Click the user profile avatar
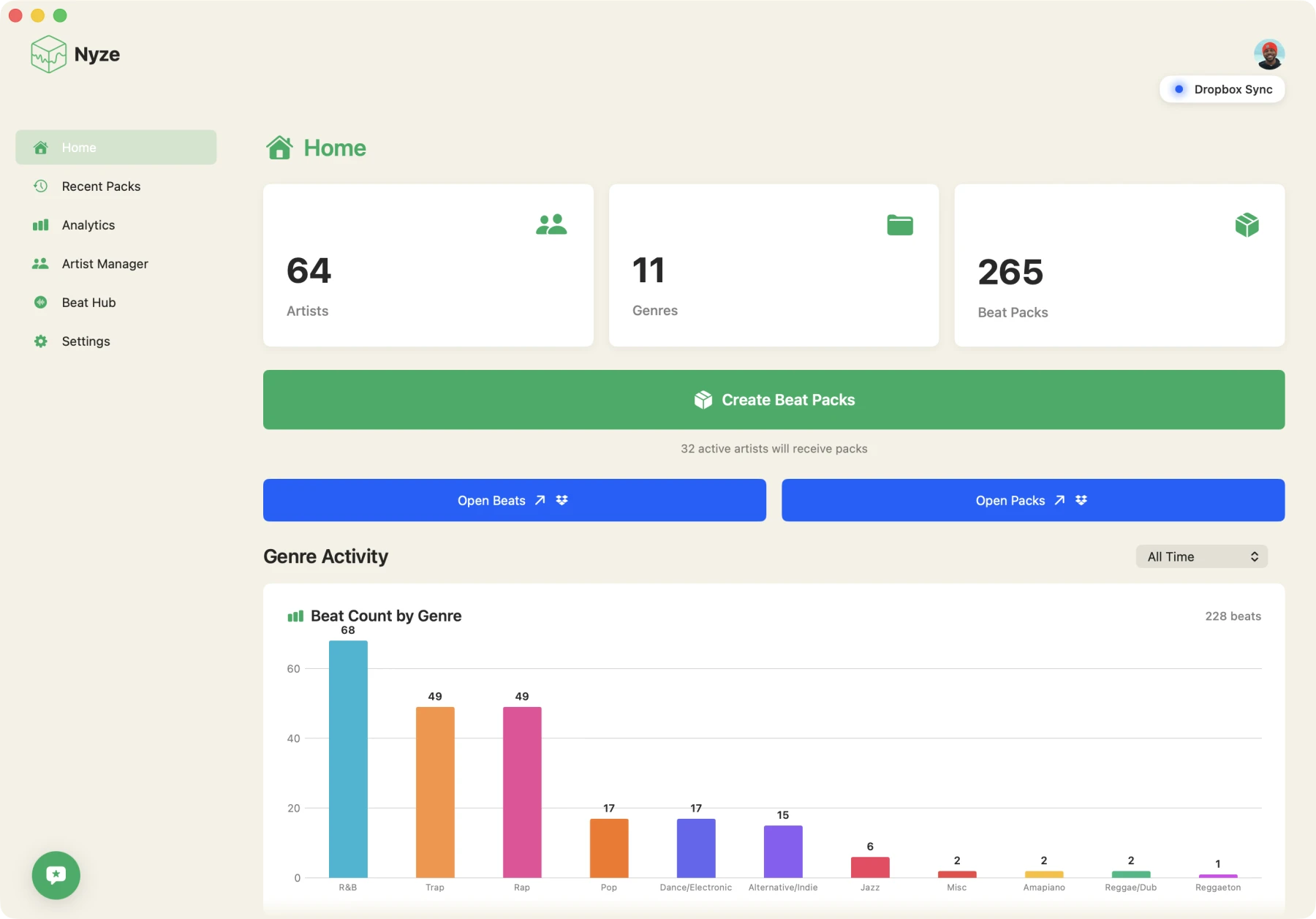Image resolution: width=1316 pixels, height=919 pixels. (x=1269, y=54)
